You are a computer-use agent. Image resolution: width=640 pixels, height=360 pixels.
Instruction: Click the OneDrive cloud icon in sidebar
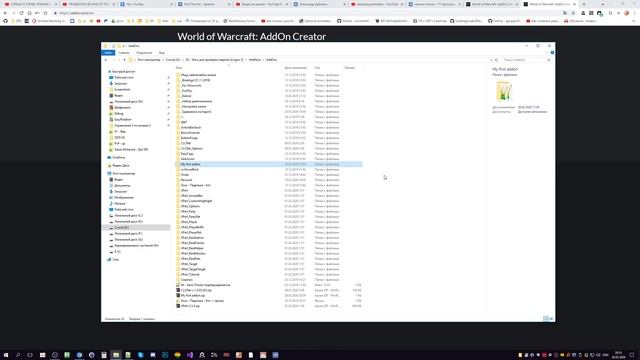coord(109,158)
